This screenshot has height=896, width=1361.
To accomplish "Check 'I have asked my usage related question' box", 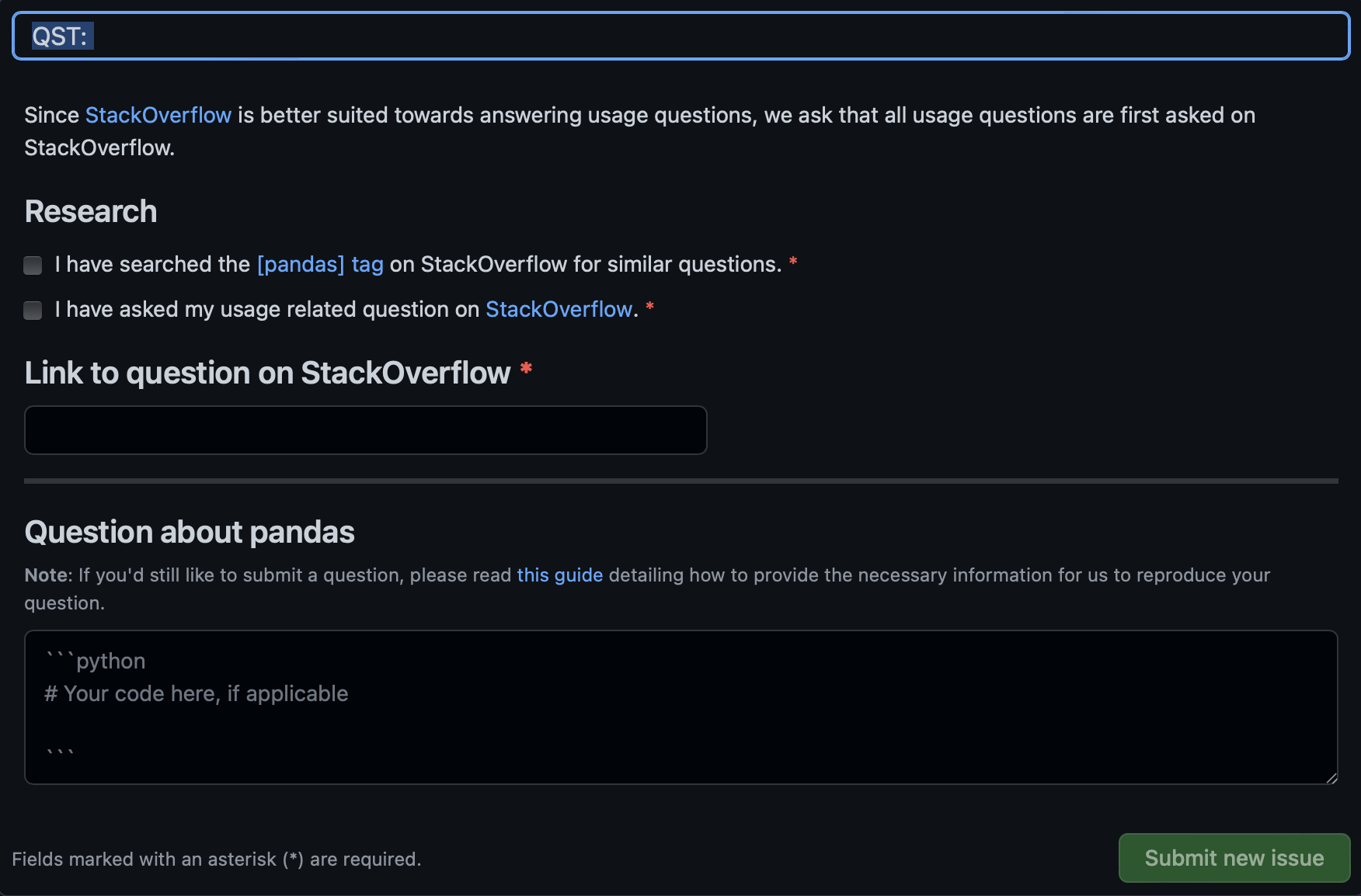I will 33,311.
